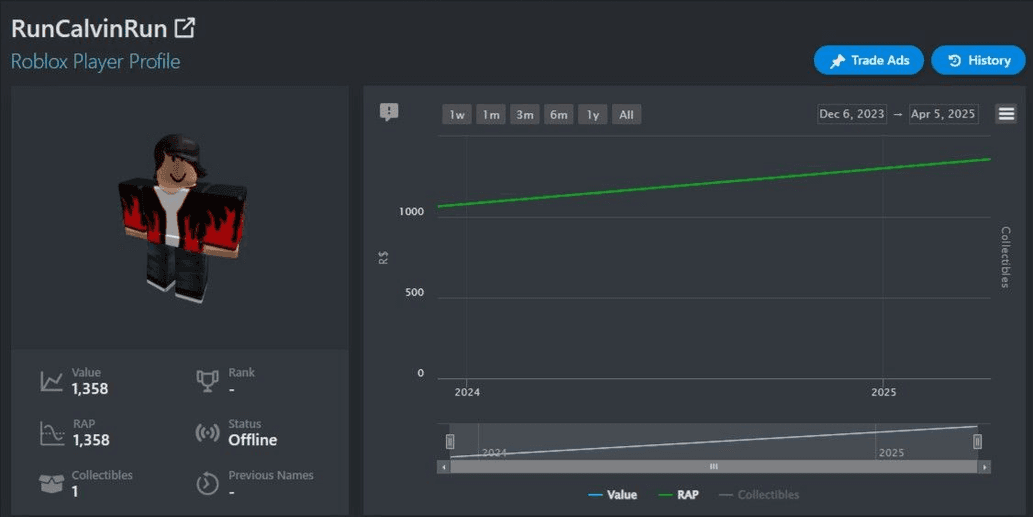This screenshot has width=1033, height=517.
Task: Click the Status broadcast icon
Action: [208, 433]
